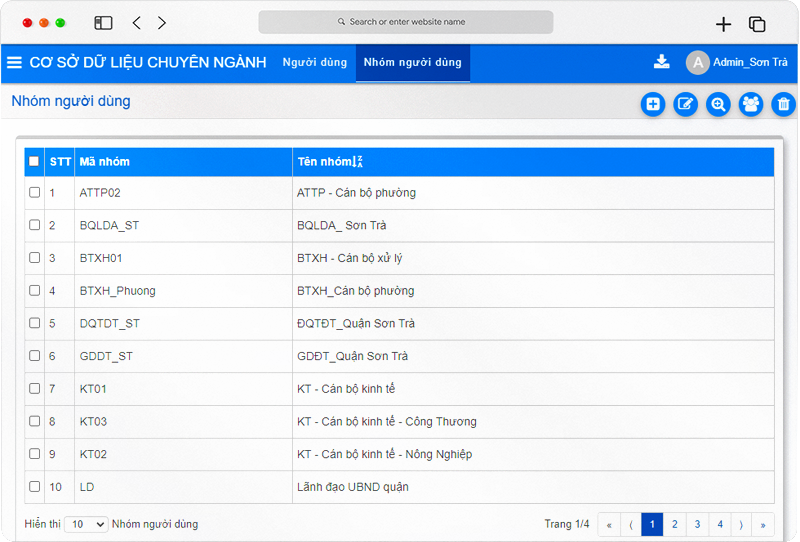800x542 pixels.
Task: Check the BQLDA_ST row checkbox
Action: [34, 225]
